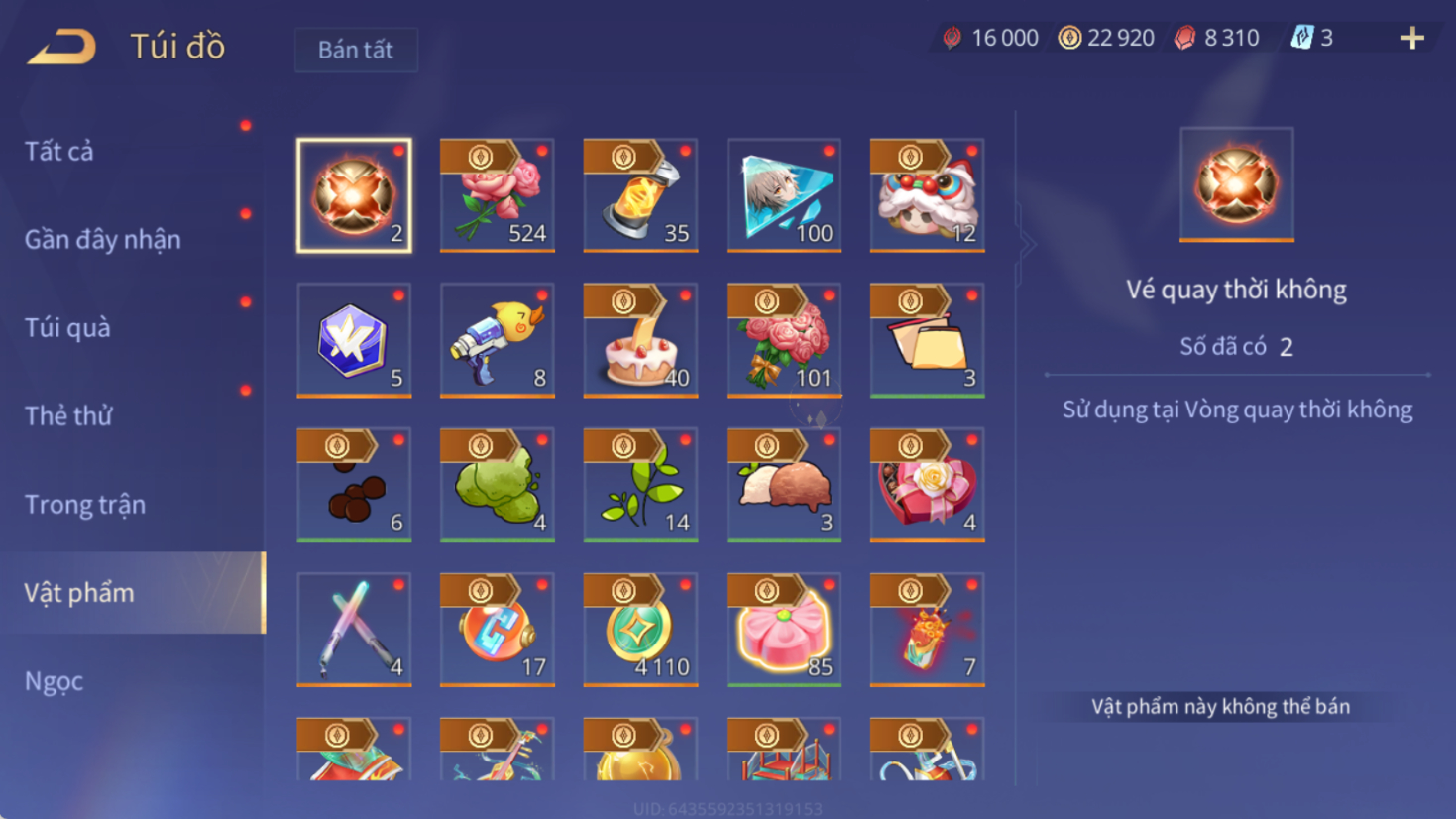The height and width of the screenshot is (819, 1456).
Task: Select the rose bouquet item 101
Action: (x=784, y=340)
